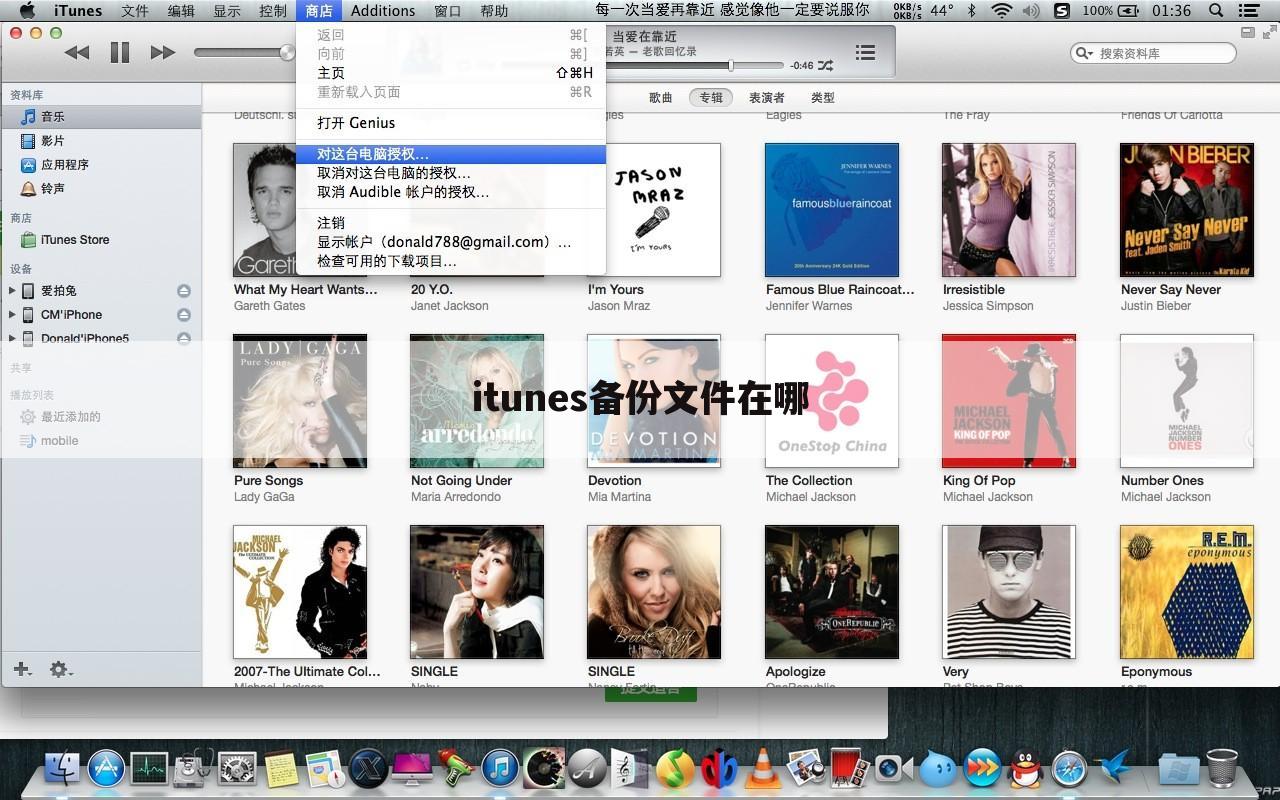The image size is (1280, 800).
Task: Choose 显示帐户 (donald788@gmail.com) menu item
Action: coord(451,242)
